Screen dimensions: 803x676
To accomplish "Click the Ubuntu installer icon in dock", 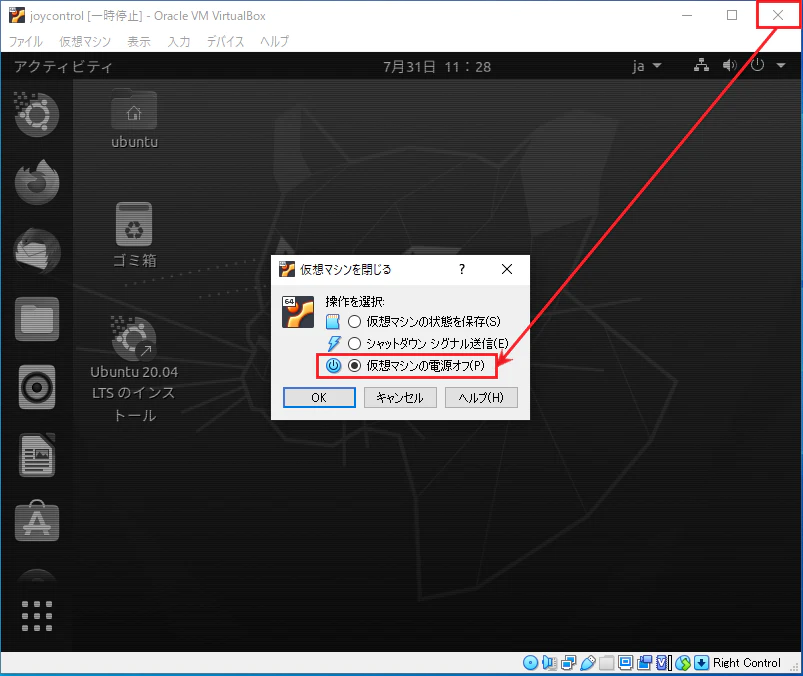I will coord(37,114).
